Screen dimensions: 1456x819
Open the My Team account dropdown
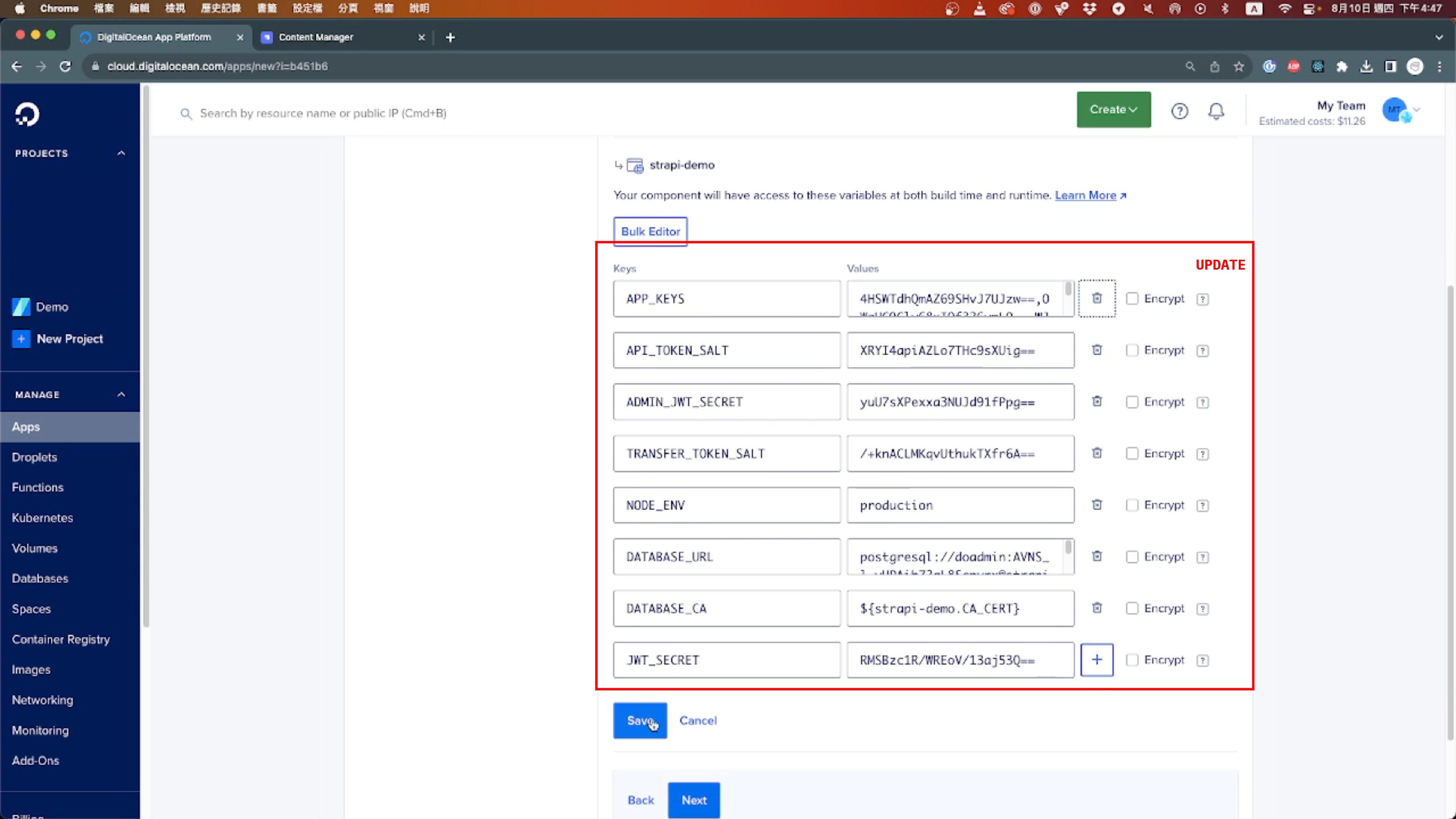point(1401,110)
